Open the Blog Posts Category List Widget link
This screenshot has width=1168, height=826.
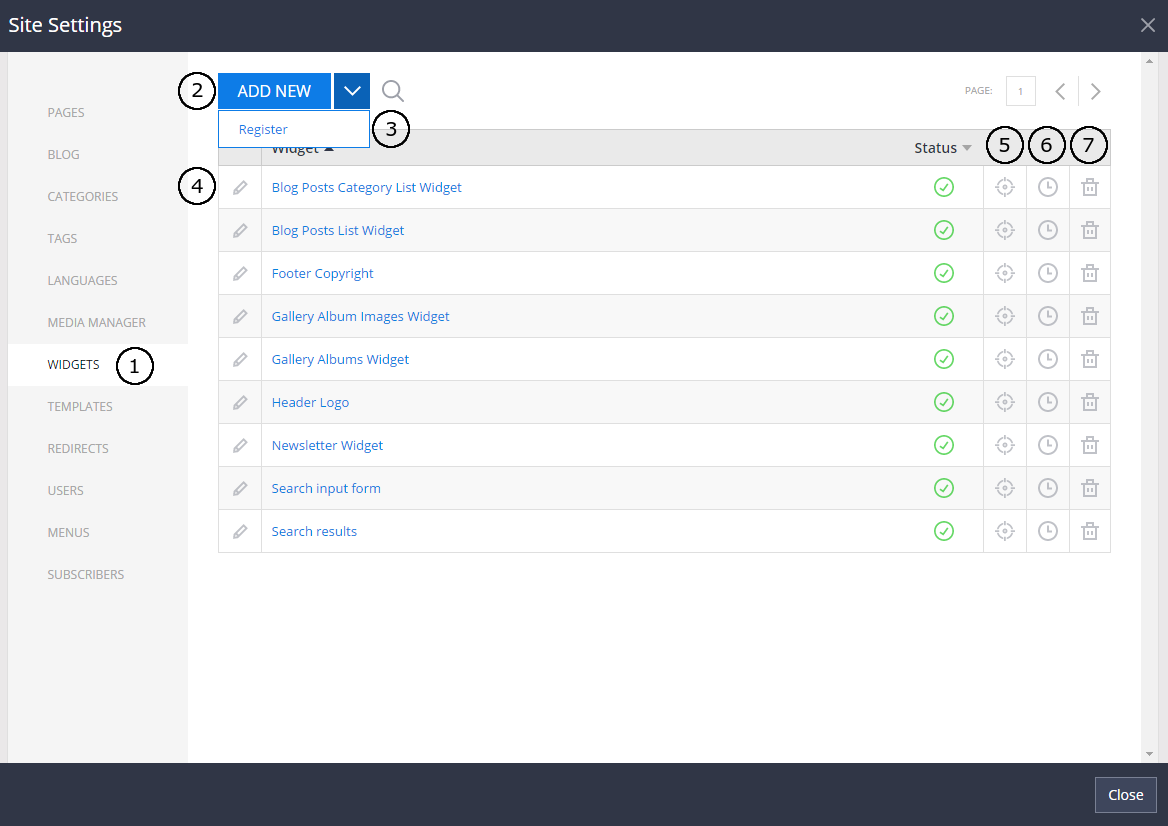[x=366, y=187]
